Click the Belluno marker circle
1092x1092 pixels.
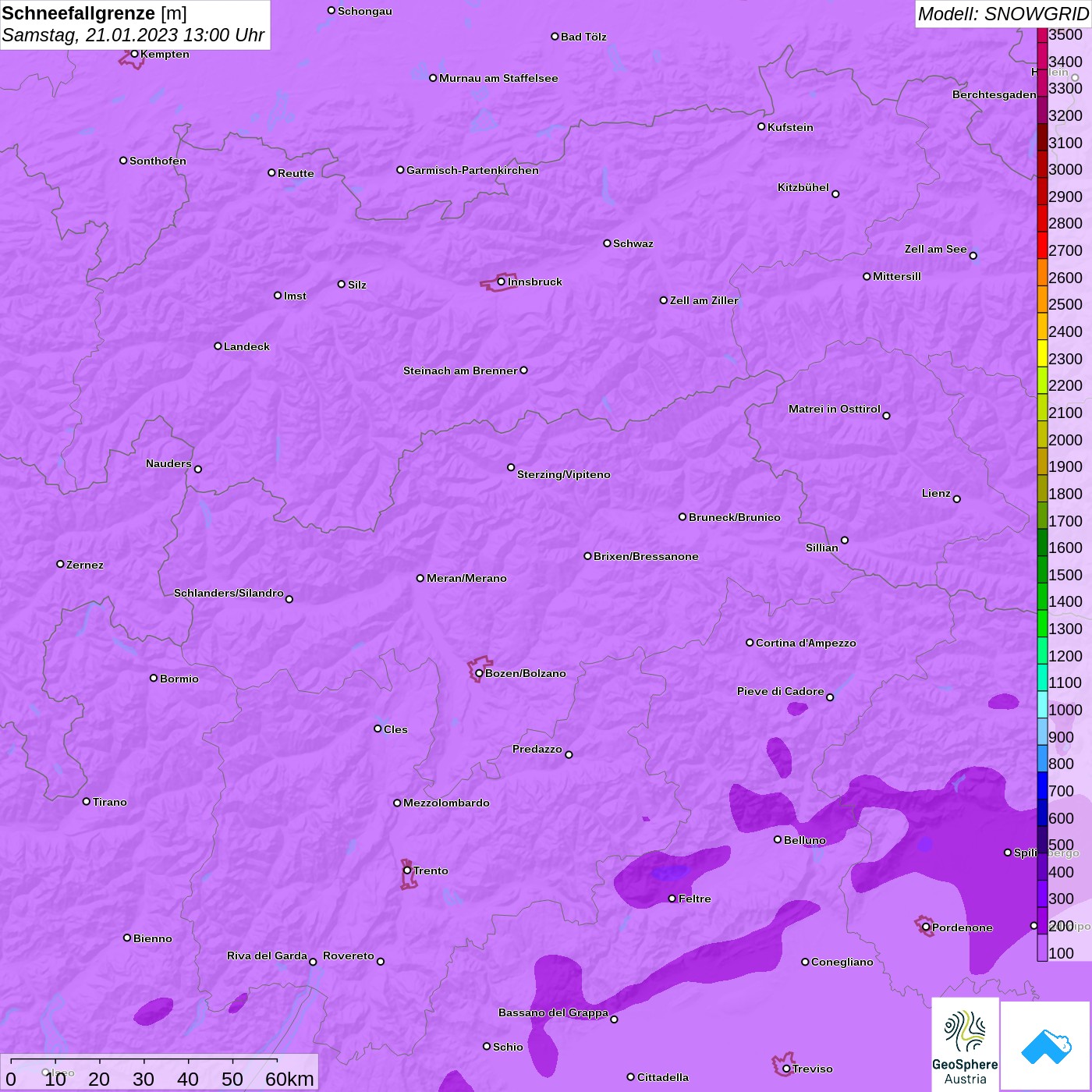[778, 839]
